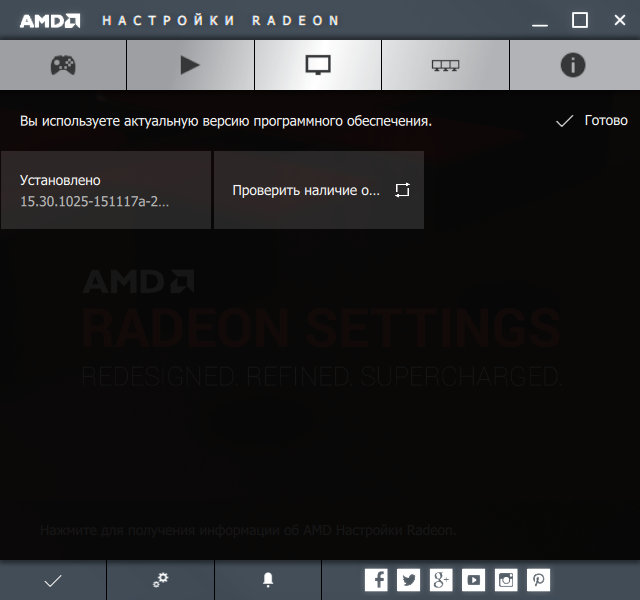Viewport: 640px width, 600px height.
Task: Click Проверить наличие обновлений button
Action: 319,190
